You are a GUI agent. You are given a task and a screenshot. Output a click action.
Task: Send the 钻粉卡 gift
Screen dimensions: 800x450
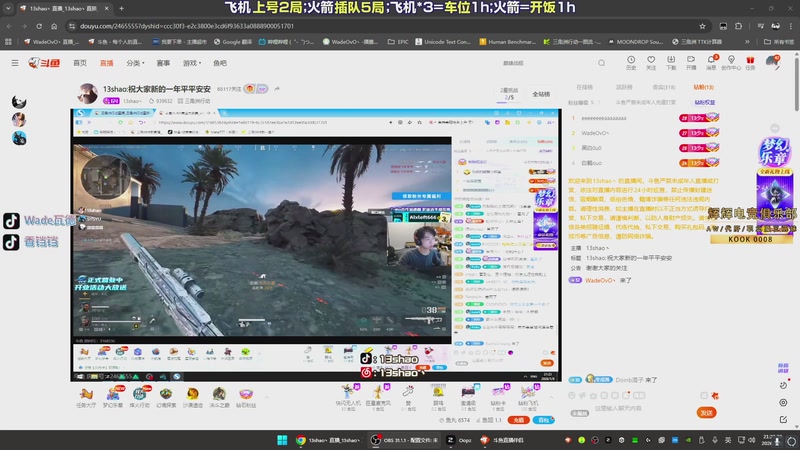point(498,397)
